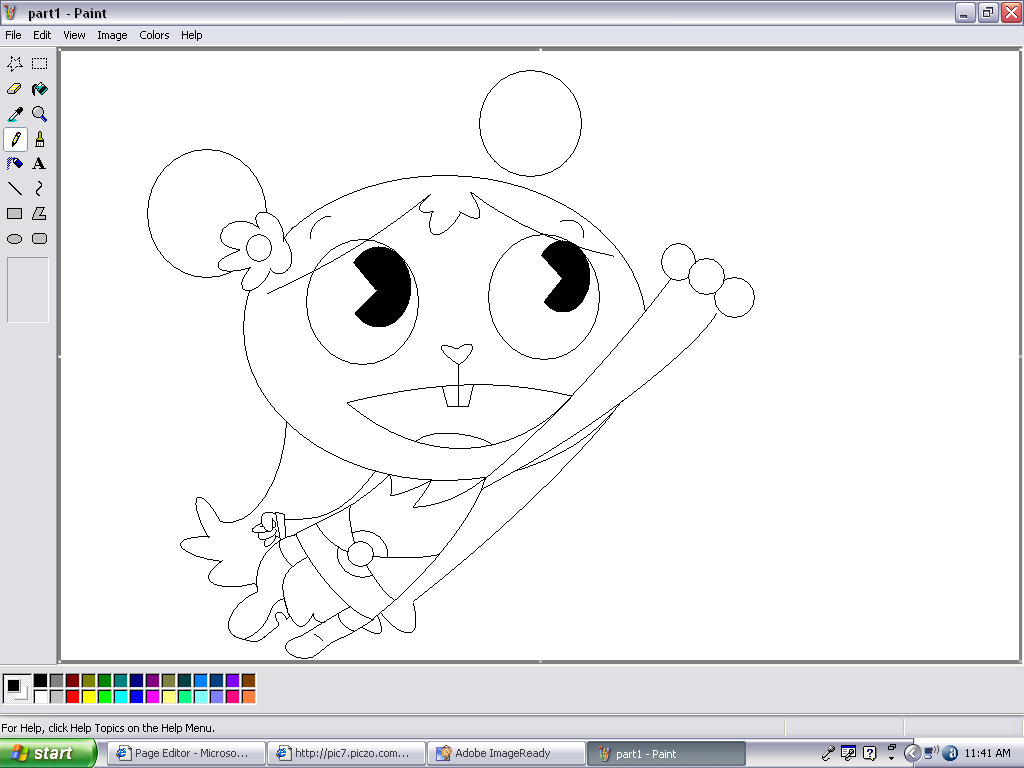This screenshot has height=768, width=1024.
Task: Click the Pencil tool
Action: pyautogui.click(x=15, y=138)
